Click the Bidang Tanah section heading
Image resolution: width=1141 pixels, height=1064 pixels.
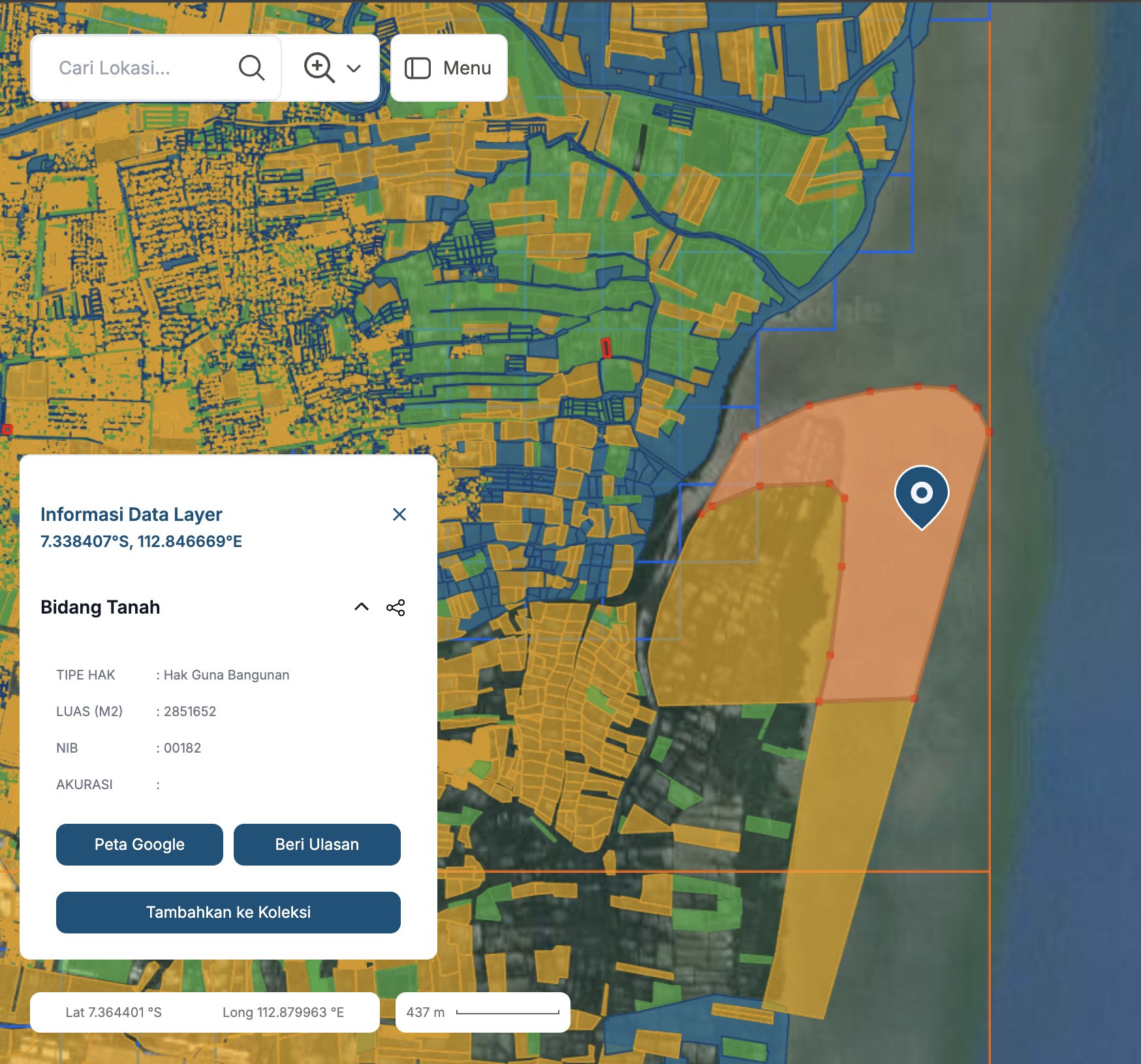101,607
